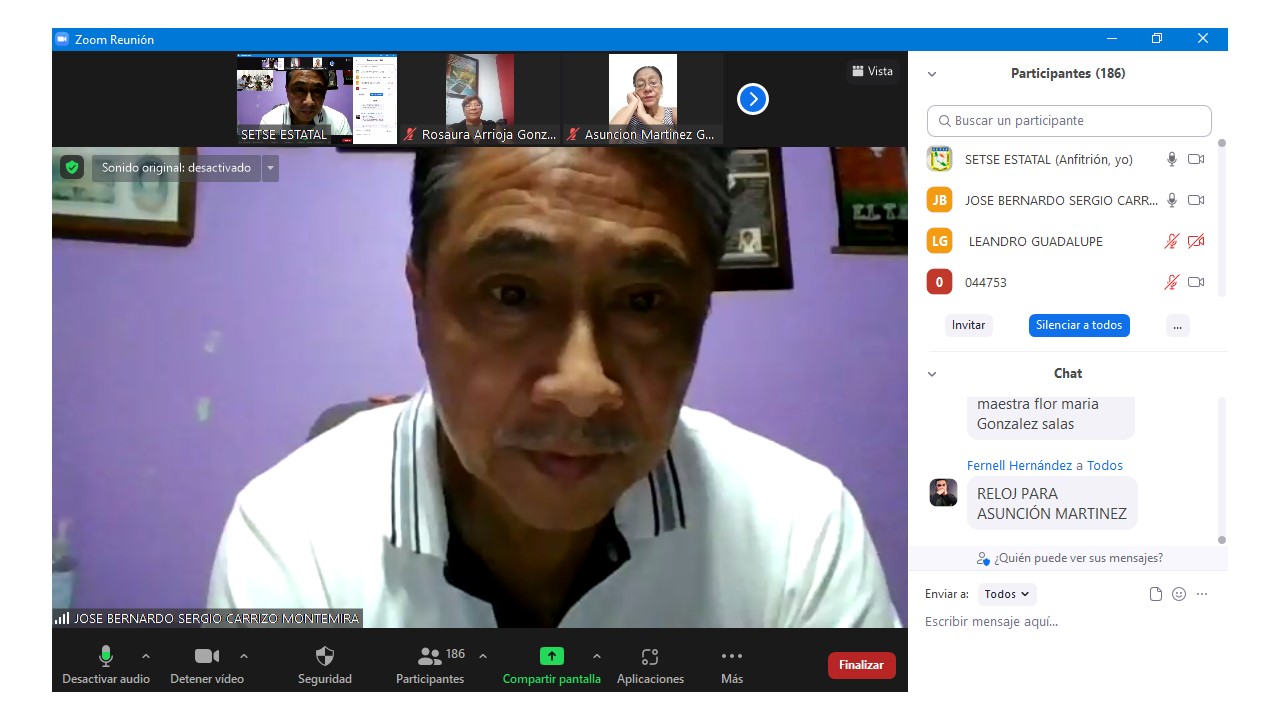Screen dimensions: 1280x720
Task: Toggle the Participantes panel from the toolbar
Action: click(x=430, y=665)
